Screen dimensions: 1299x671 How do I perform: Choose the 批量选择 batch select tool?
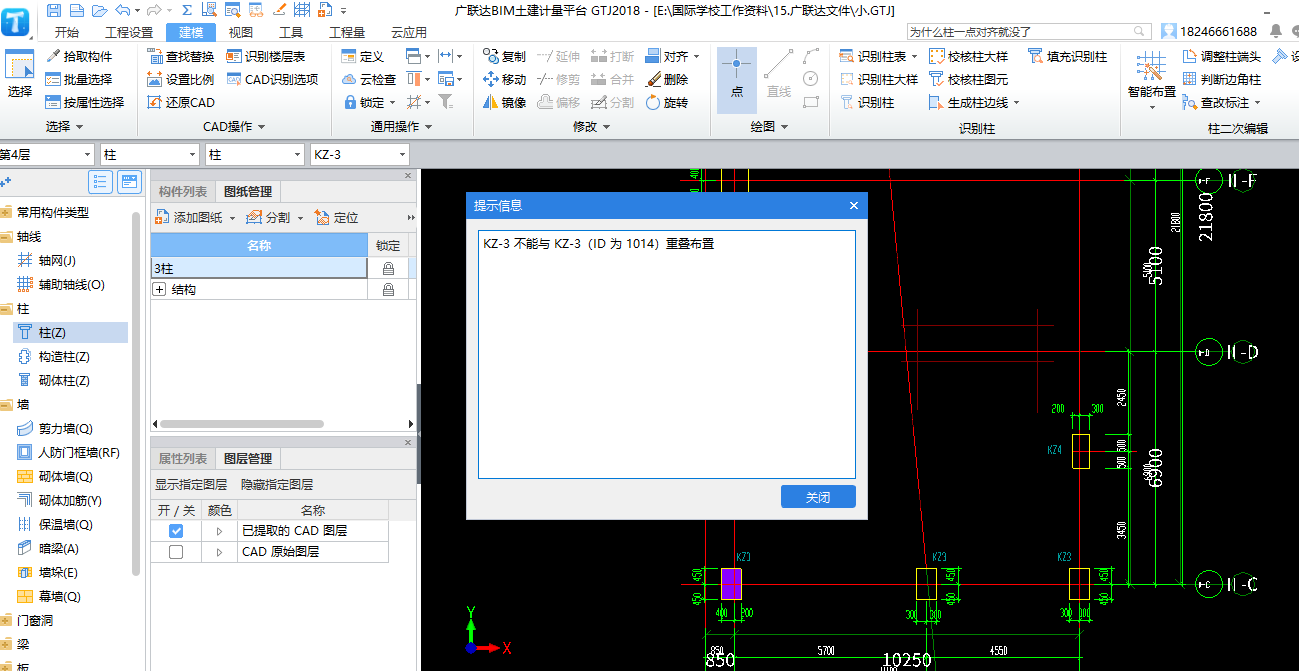click(x=79, y=79)
